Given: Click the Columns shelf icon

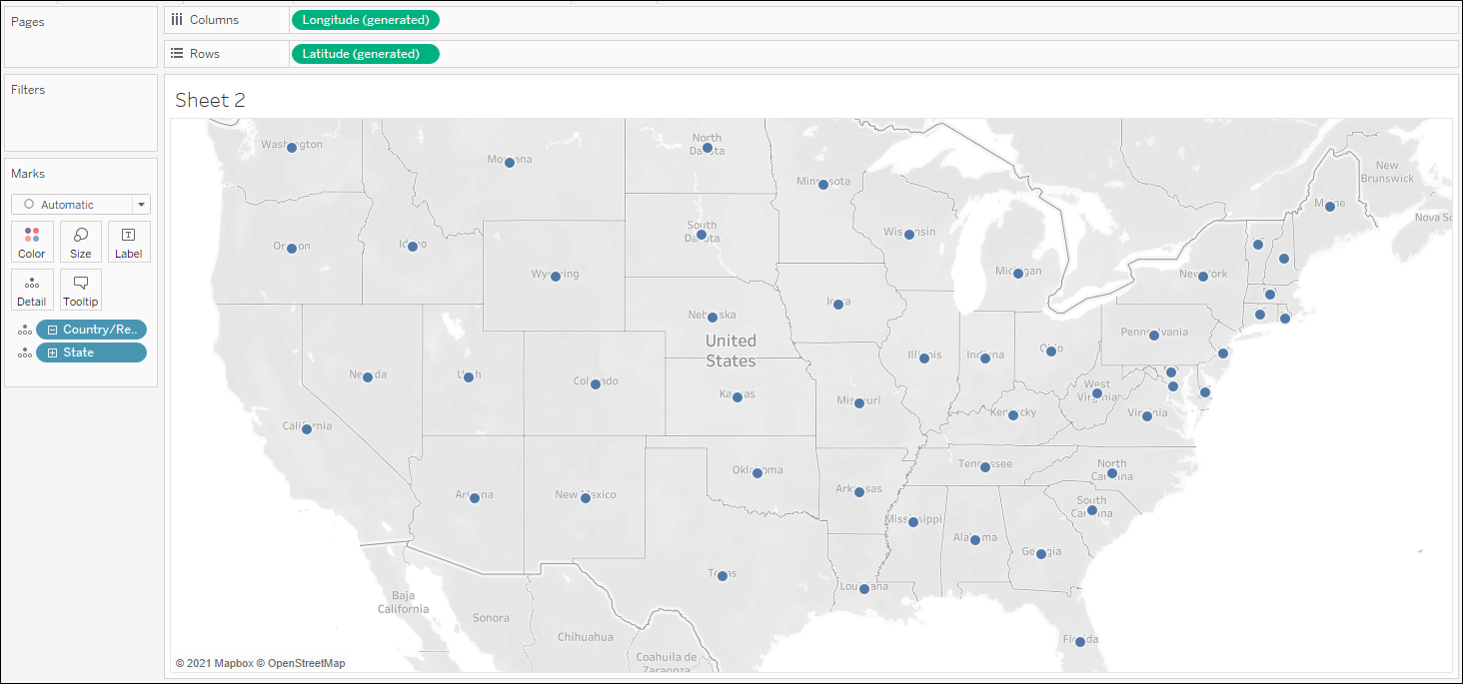Looking at the screenshot, I should (x=177, y=20).
